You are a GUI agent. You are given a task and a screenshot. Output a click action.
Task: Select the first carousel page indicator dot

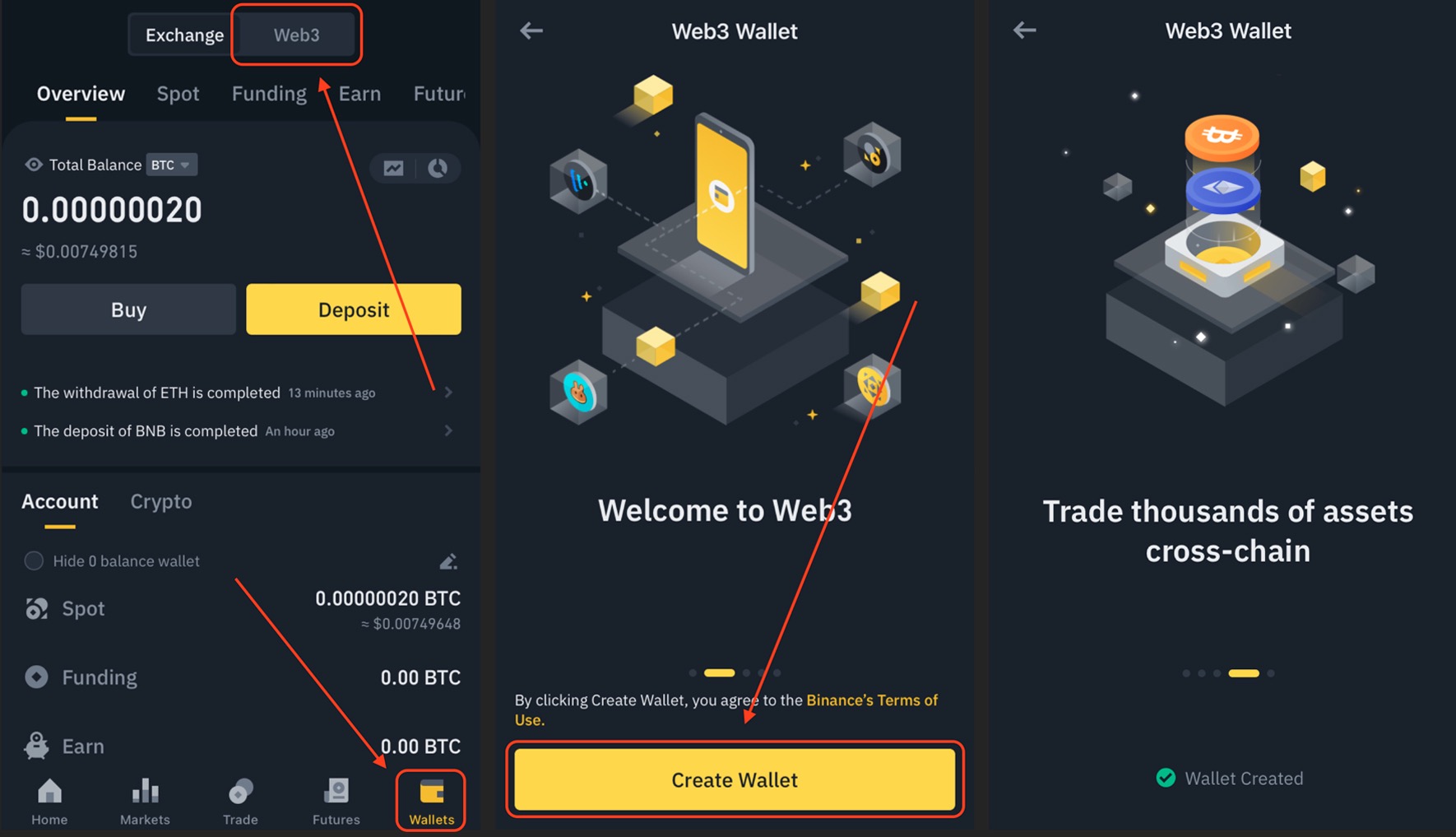[693, 673]
